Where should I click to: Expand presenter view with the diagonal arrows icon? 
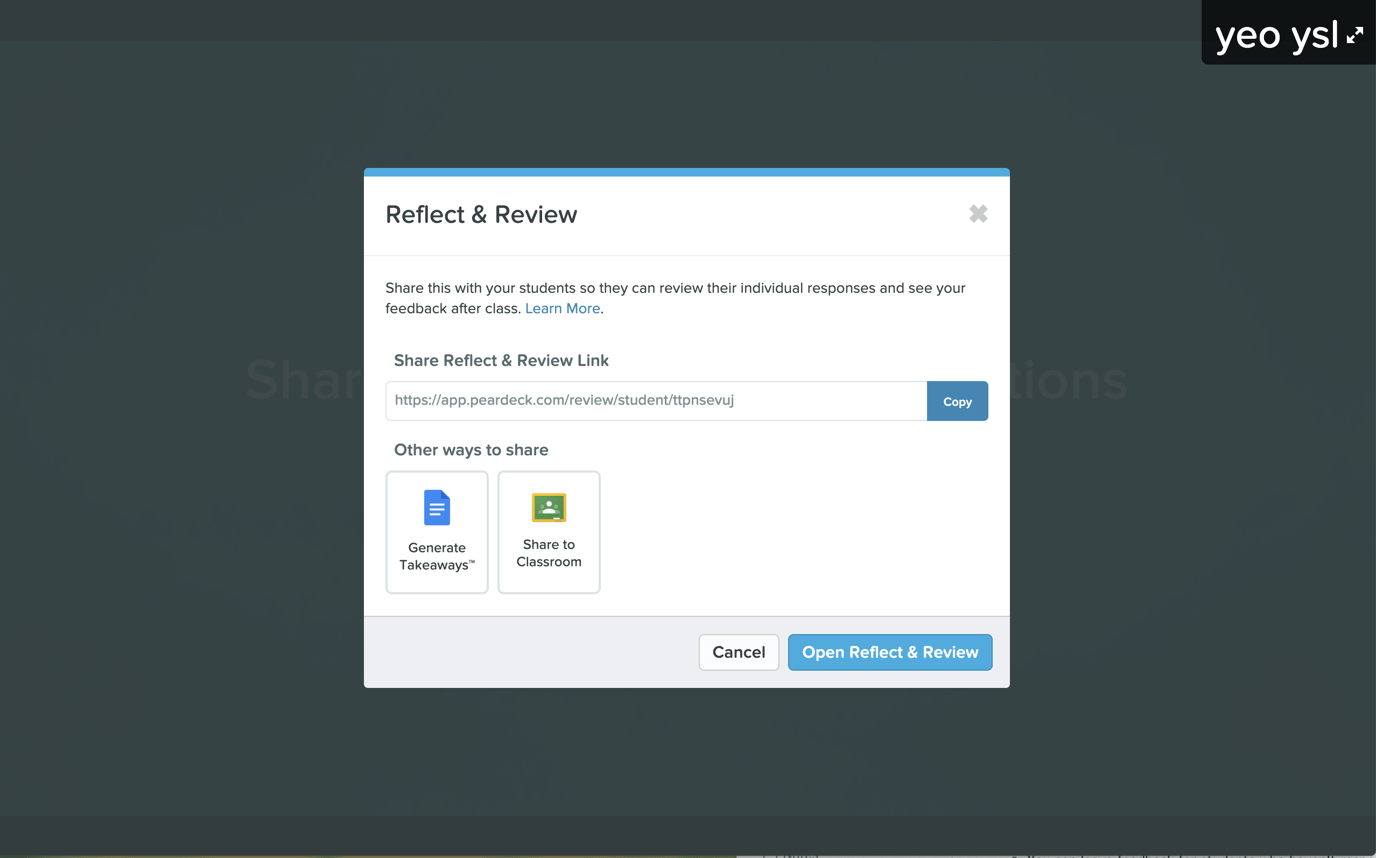(1356, 34)
